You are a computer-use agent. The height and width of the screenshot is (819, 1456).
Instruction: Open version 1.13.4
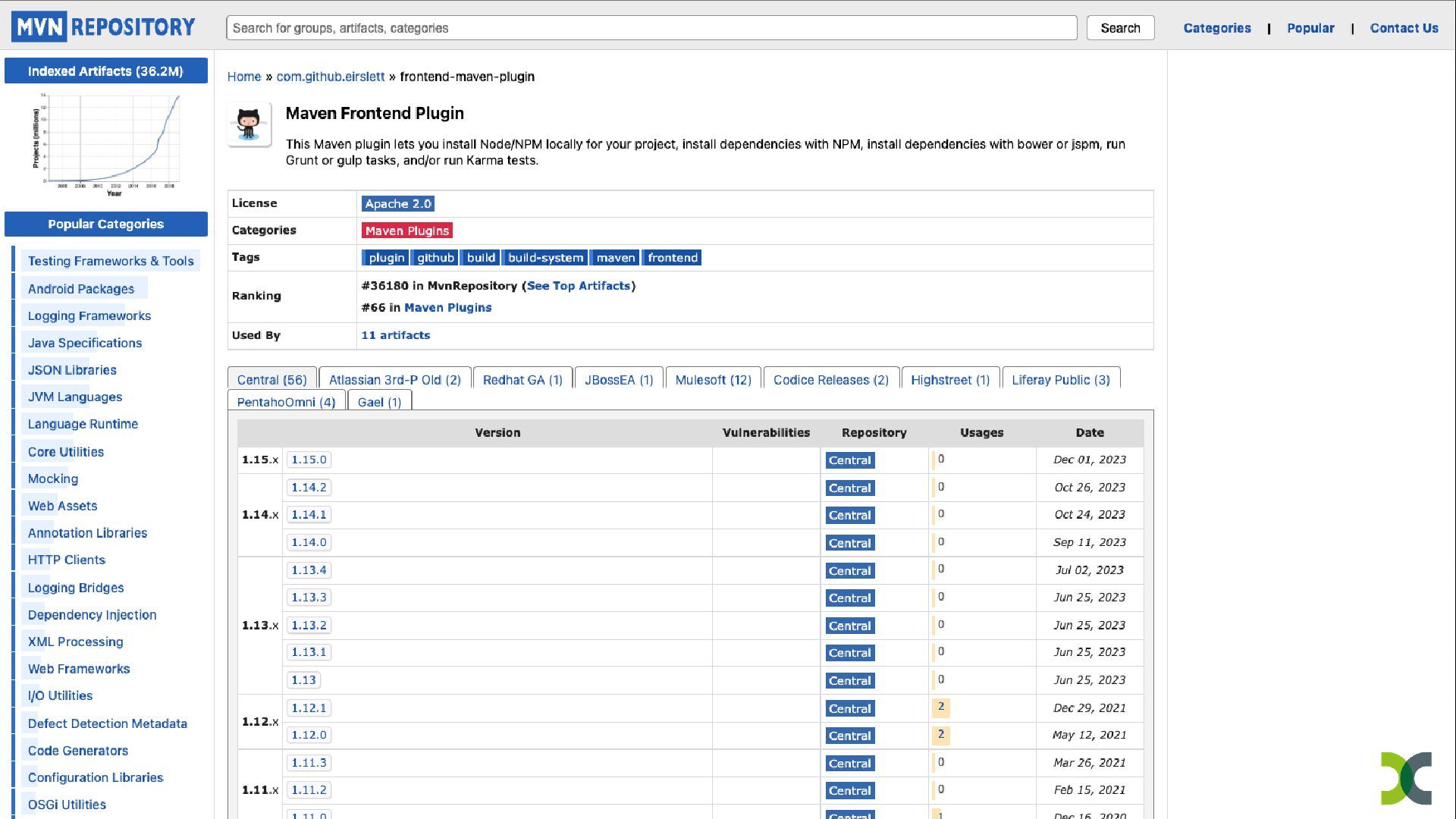309,570
